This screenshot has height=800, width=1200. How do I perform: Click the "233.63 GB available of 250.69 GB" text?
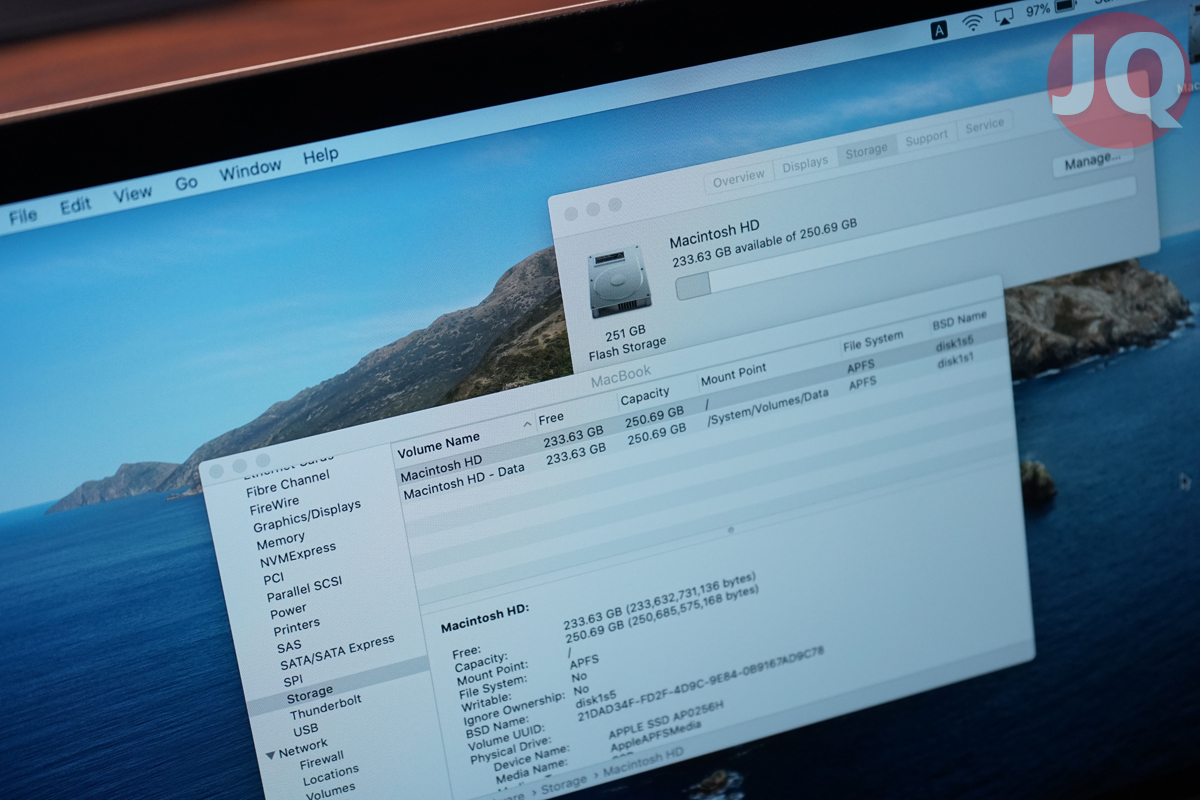(x=763, y=244)
